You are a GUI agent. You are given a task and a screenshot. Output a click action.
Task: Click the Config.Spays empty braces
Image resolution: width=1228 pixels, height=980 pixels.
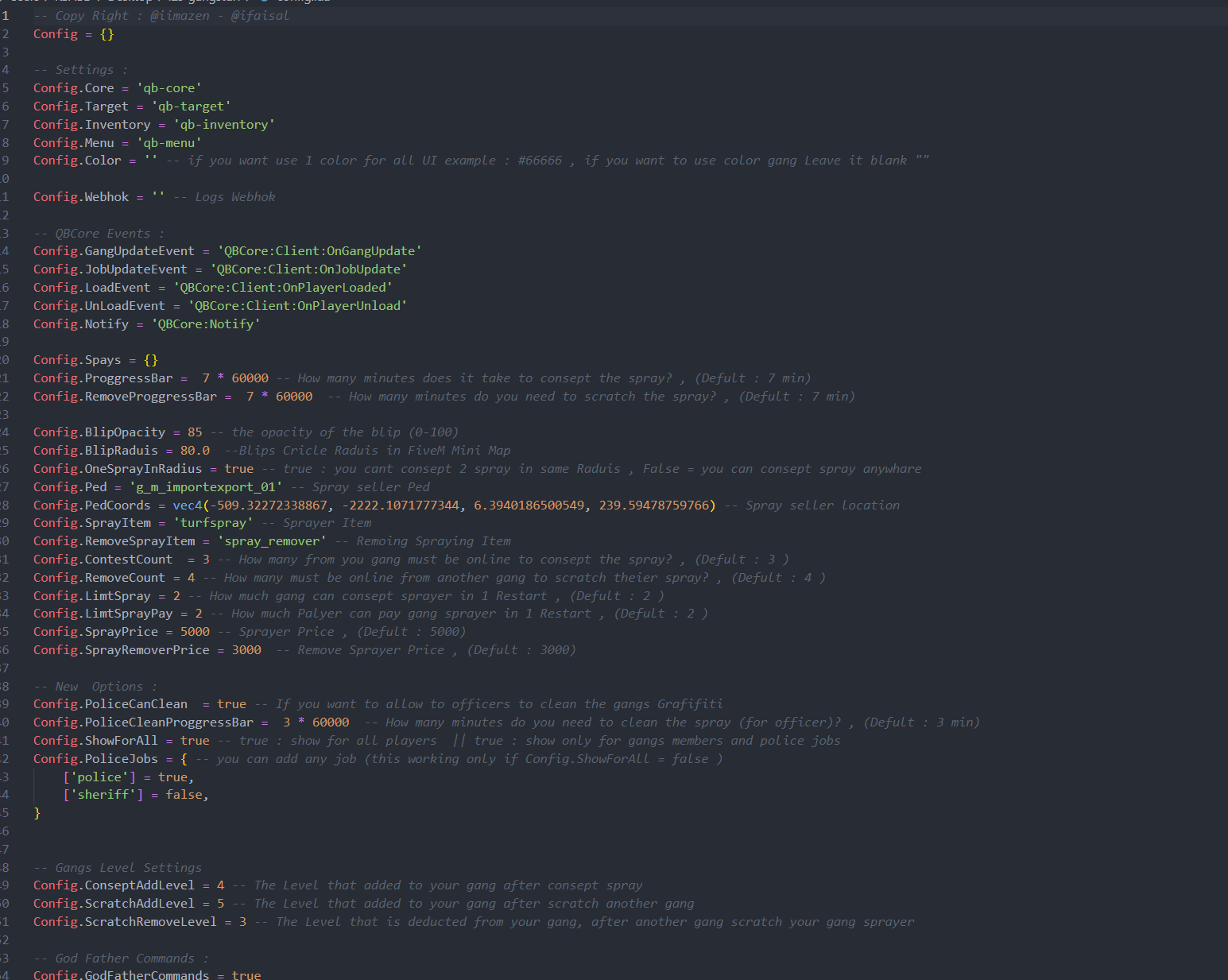pos(151,360)
